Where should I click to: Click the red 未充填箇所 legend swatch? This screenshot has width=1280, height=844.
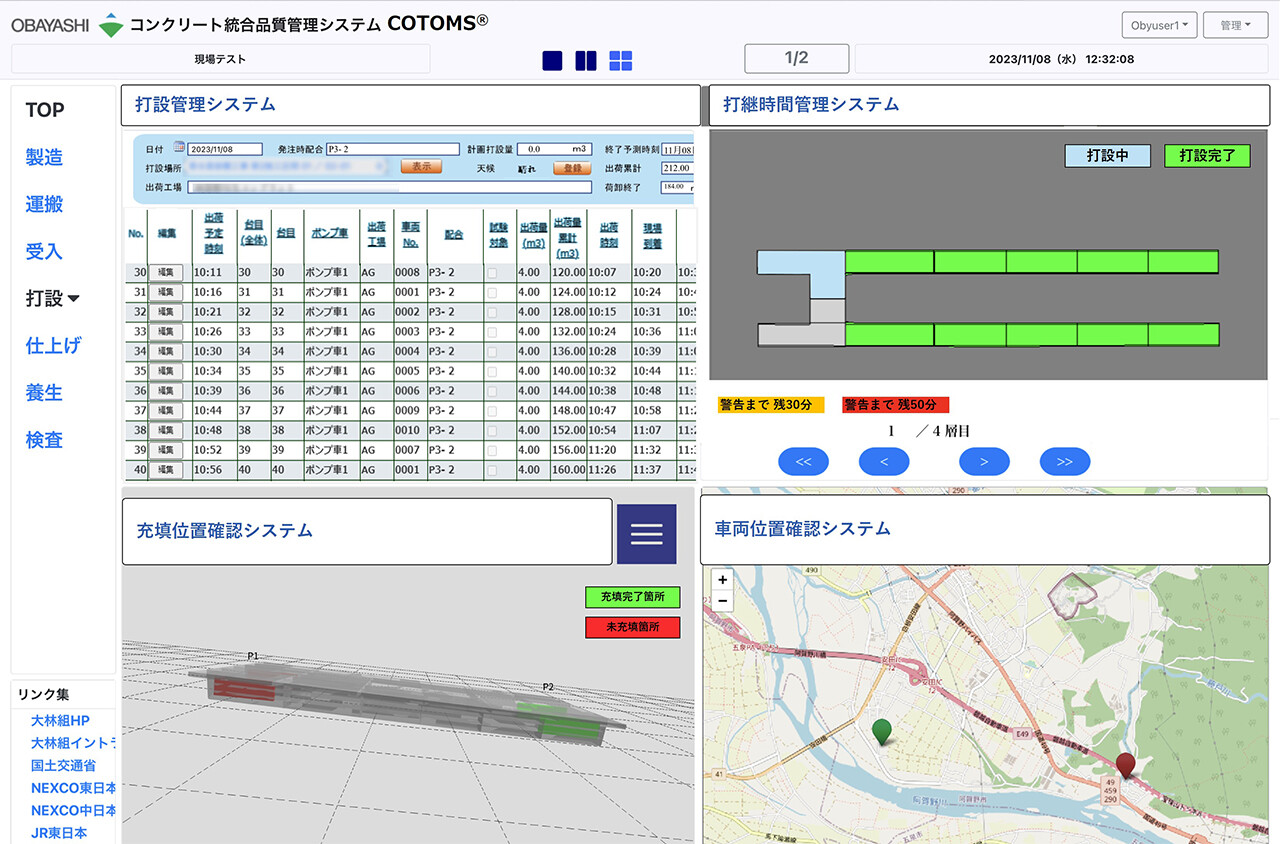(632, 627)
